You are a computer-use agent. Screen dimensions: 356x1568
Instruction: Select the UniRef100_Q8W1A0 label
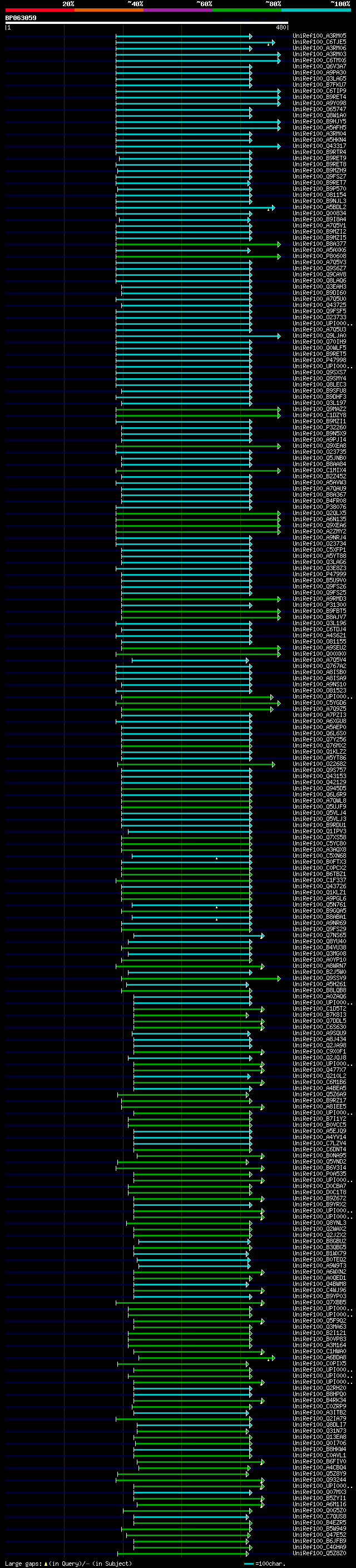coord(319,115)
